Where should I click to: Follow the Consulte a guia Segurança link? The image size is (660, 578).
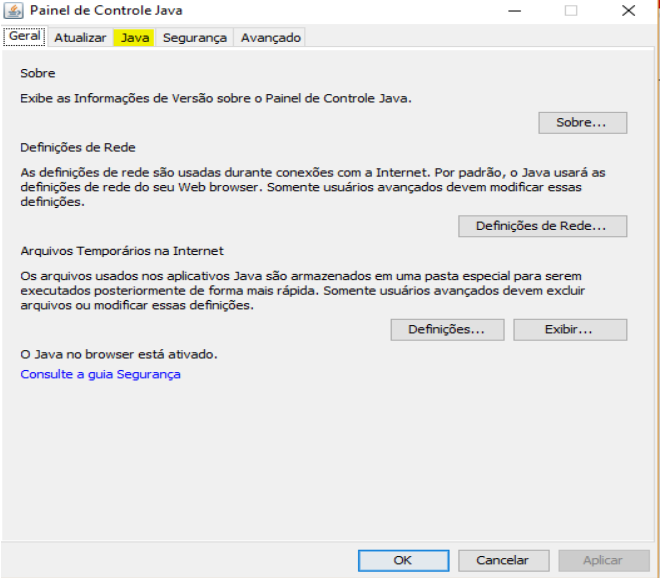[100, 374]
